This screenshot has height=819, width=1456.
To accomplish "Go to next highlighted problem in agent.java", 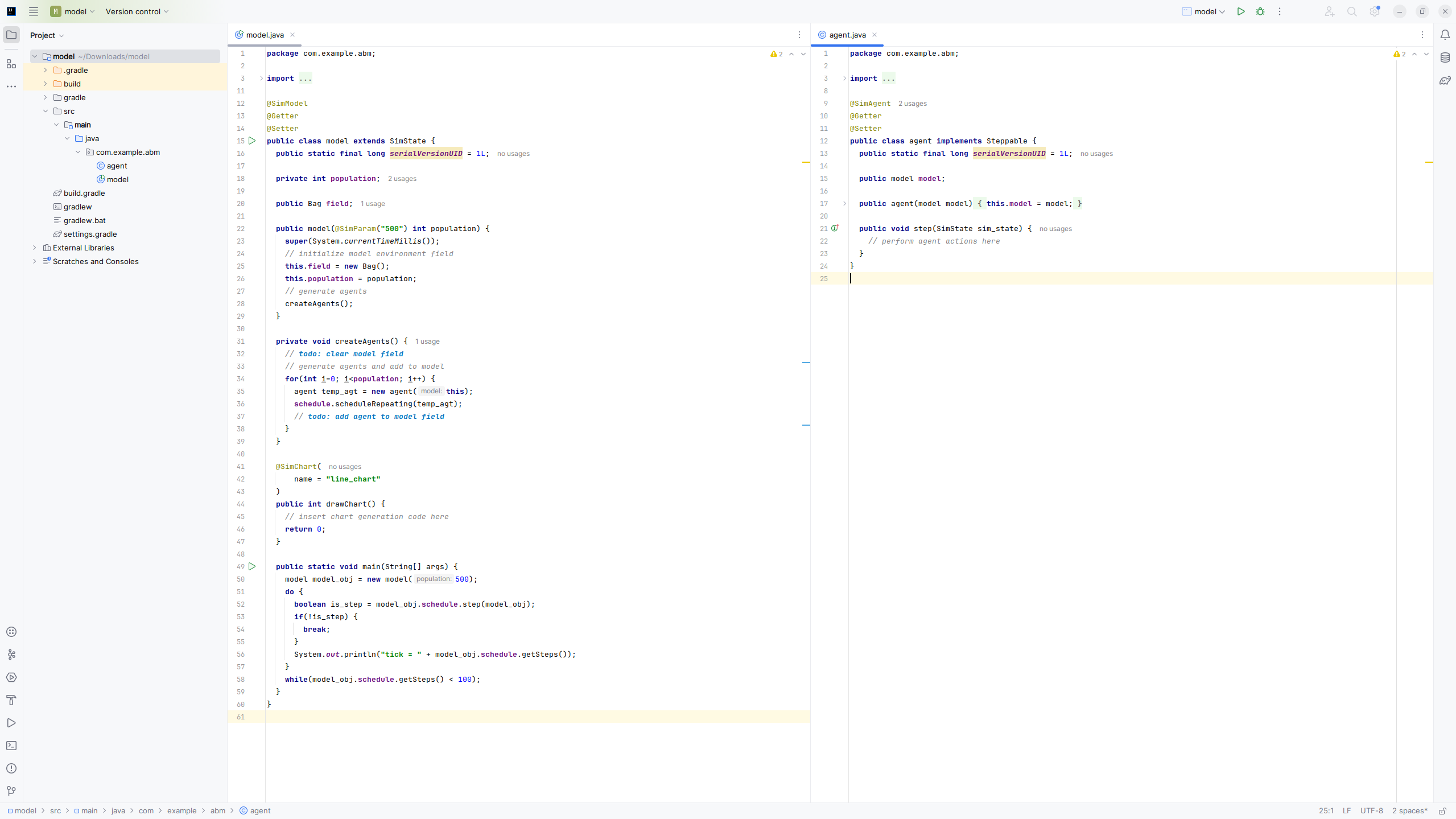I will [x=1426, y=54].
